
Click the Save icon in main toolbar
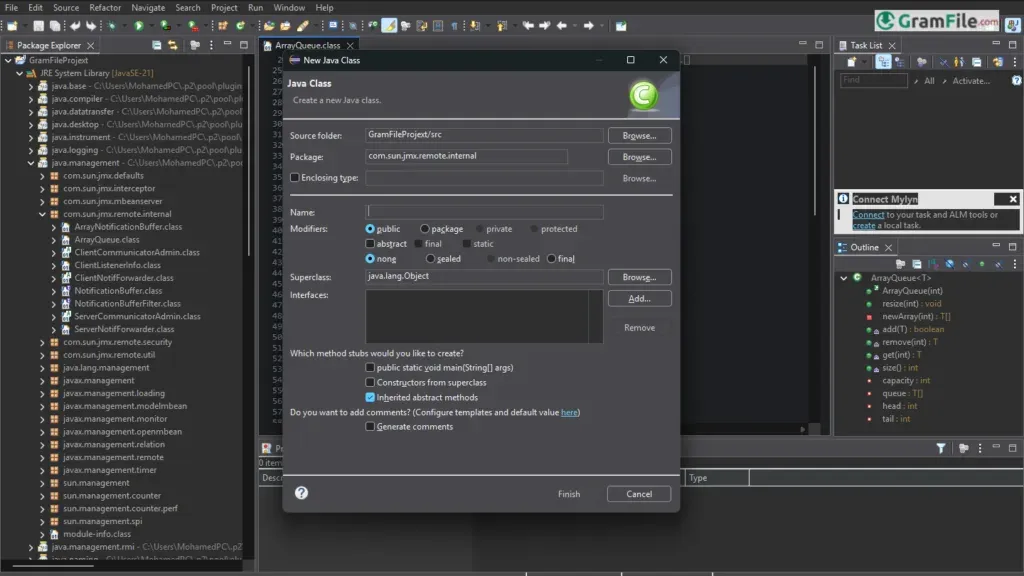tap(39, 26)
